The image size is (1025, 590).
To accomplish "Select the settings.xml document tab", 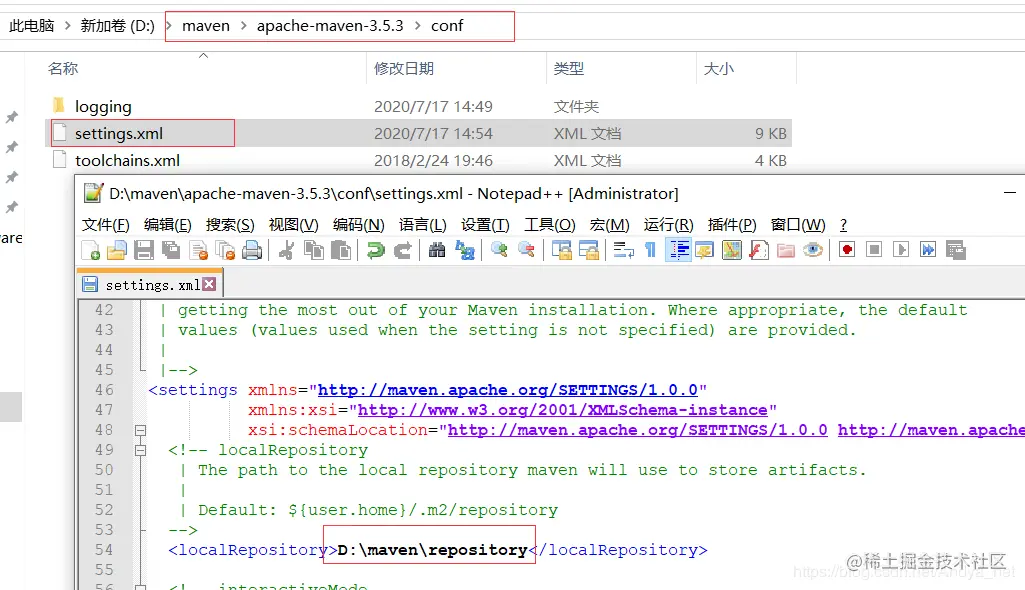I will (149, 285).
